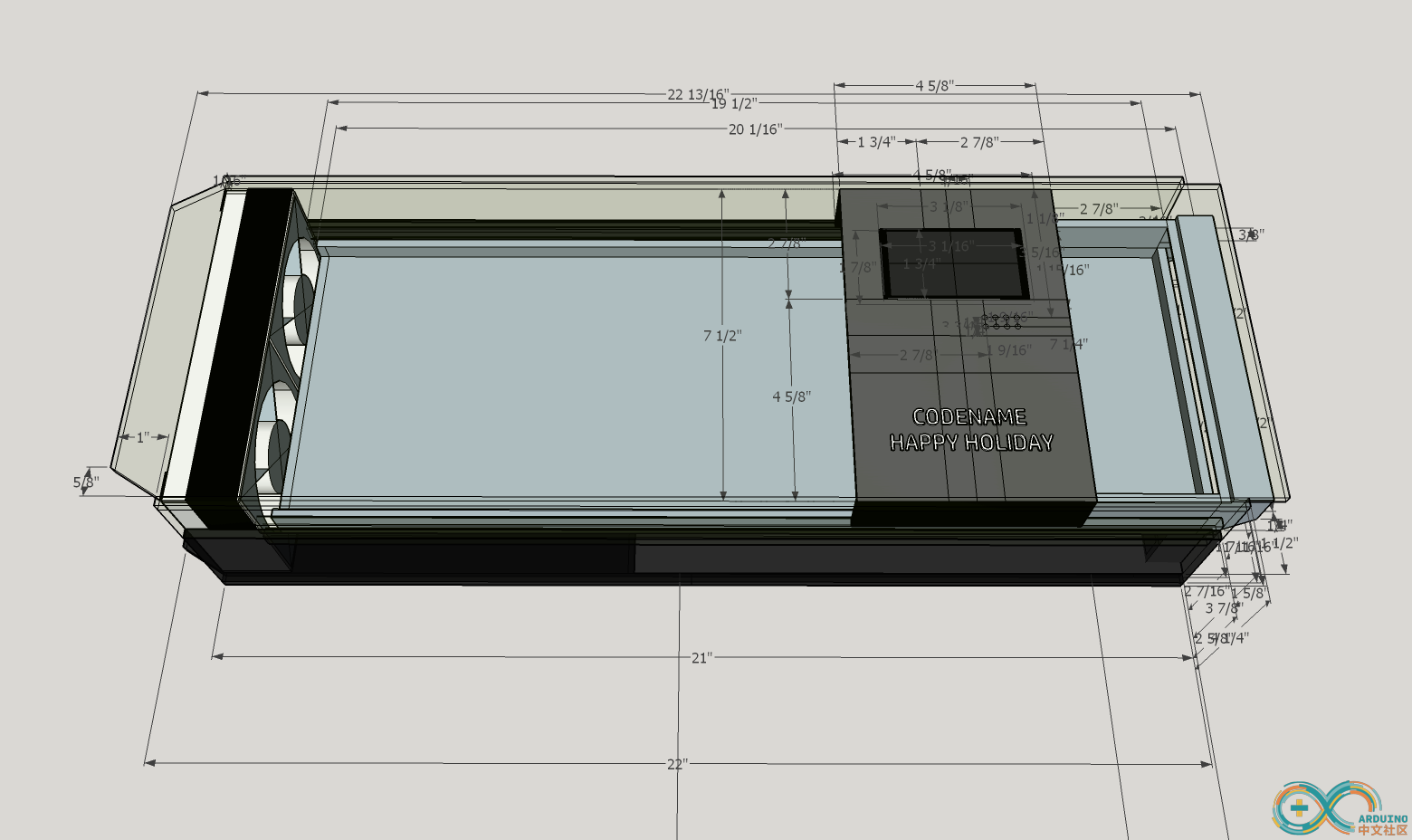Click the 1 5/8" dimension label
Screen dimensions: 1412x840
pos(1247,594)
